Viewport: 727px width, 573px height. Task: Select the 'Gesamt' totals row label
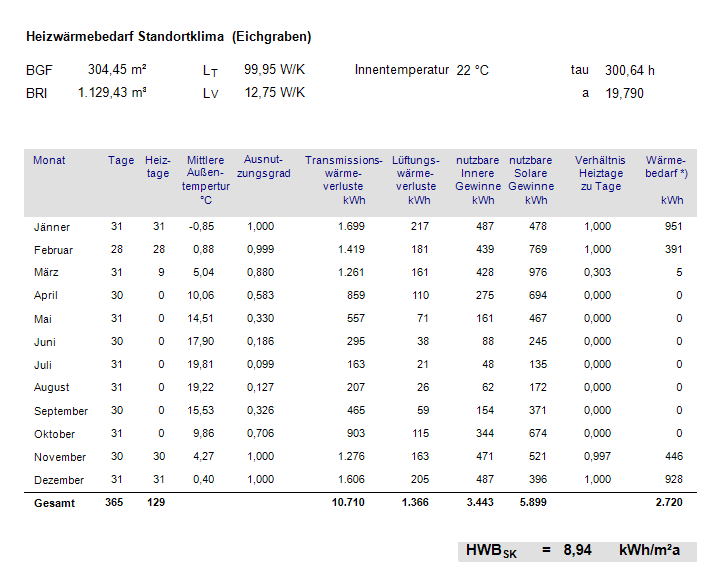pos(54,503)
